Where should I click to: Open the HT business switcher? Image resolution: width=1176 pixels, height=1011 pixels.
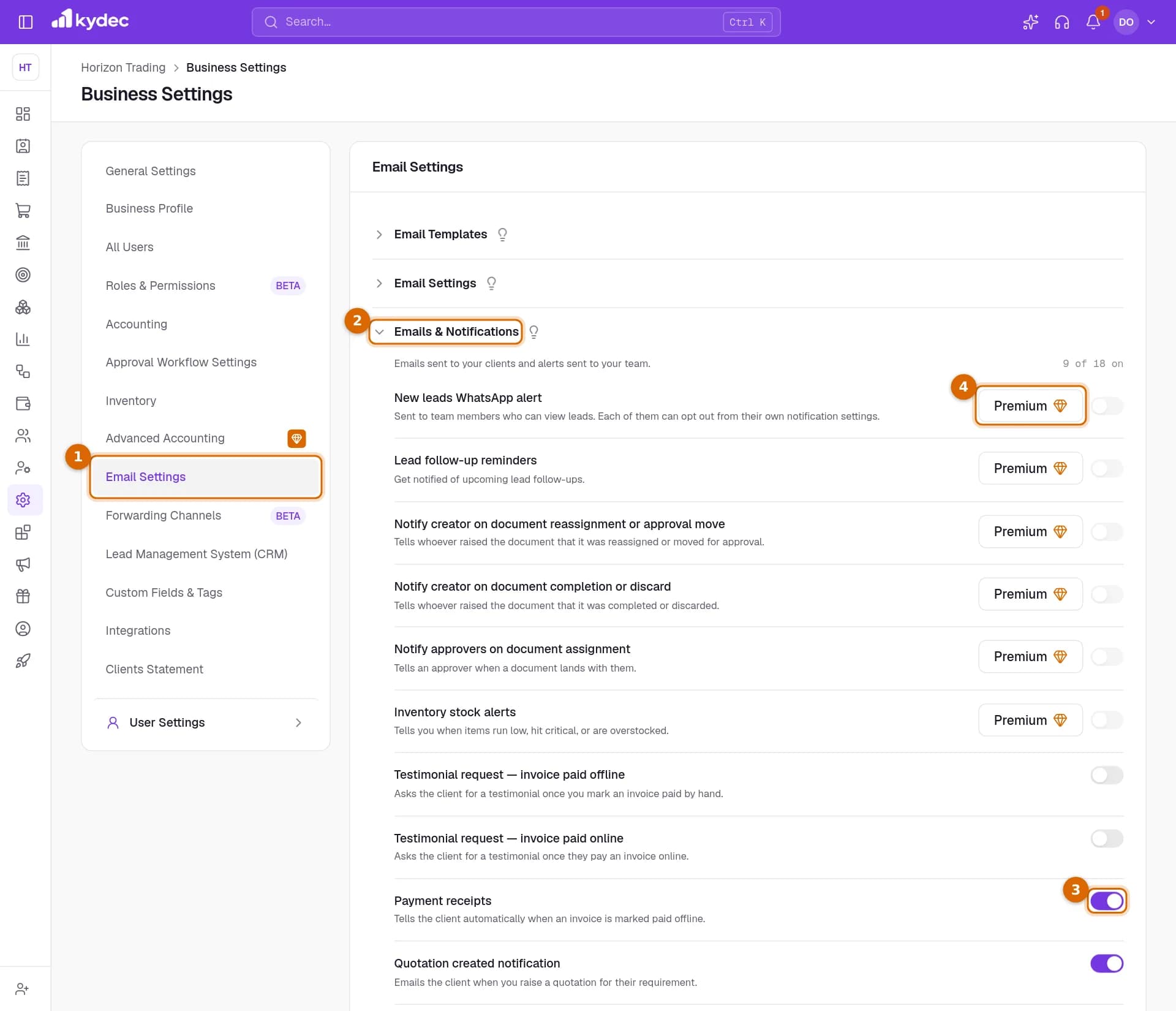pos(25,67)
